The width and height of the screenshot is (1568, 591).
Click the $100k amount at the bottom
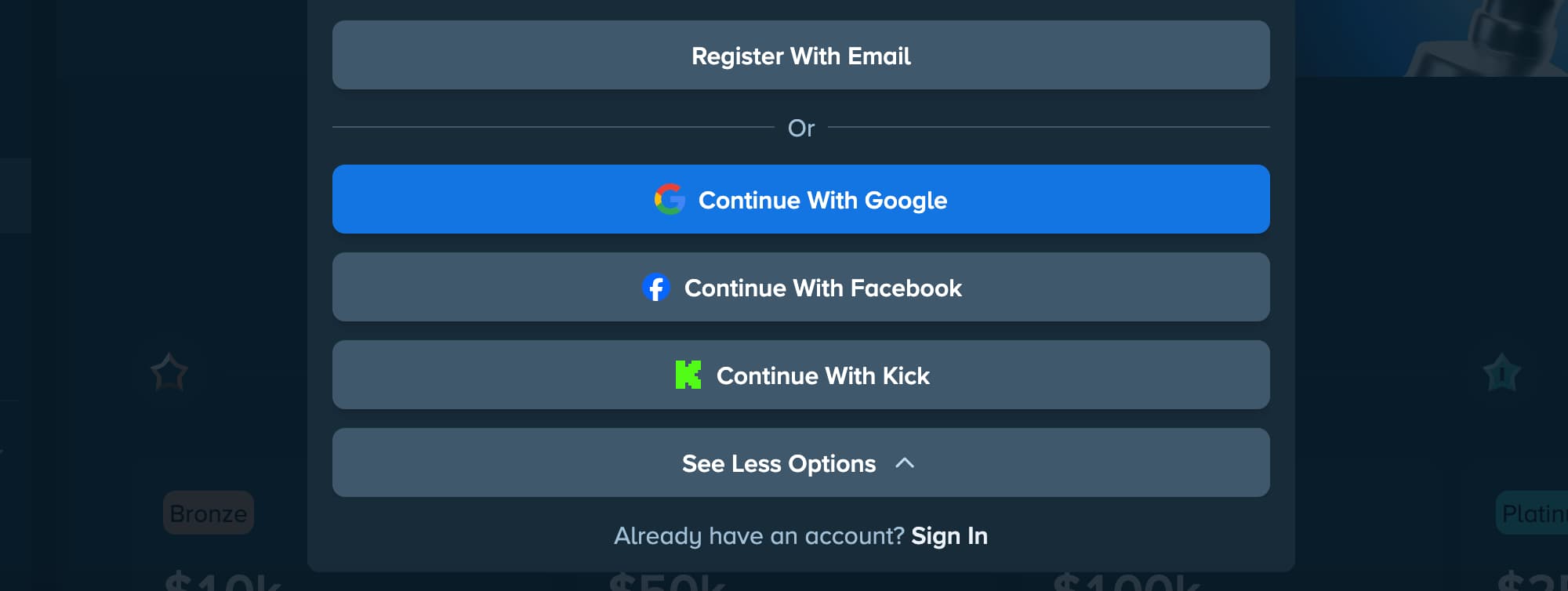pos(1126,581)
